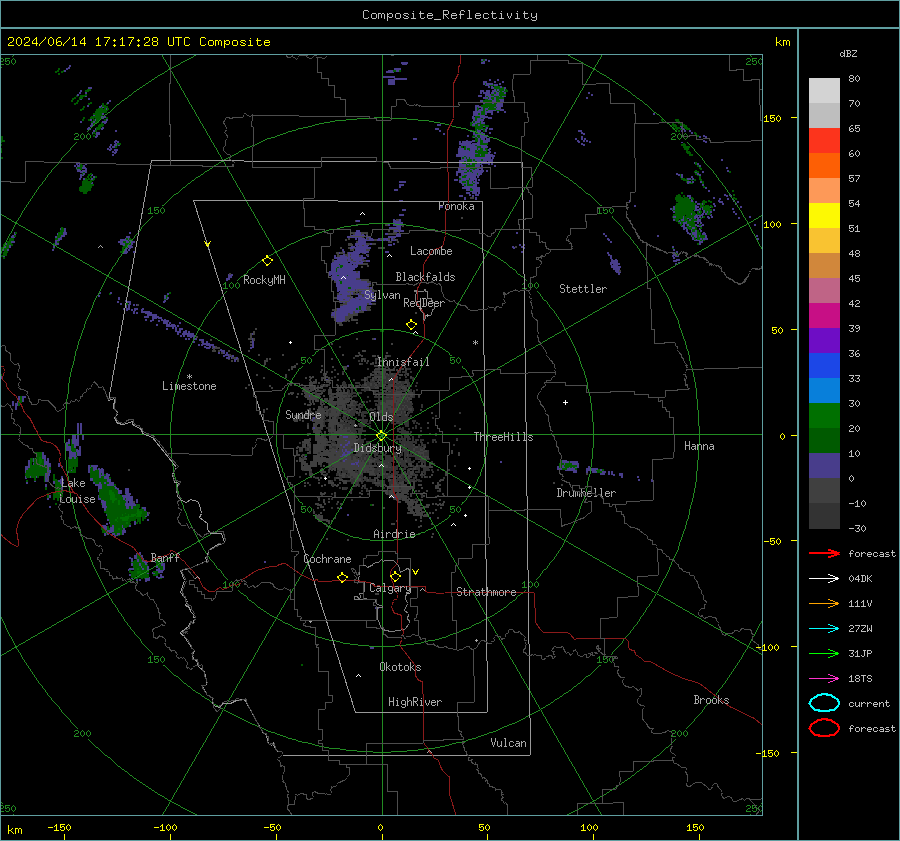900x841 pixels.
Task: Click the Vulcan town label
Action: click(508, 743)
